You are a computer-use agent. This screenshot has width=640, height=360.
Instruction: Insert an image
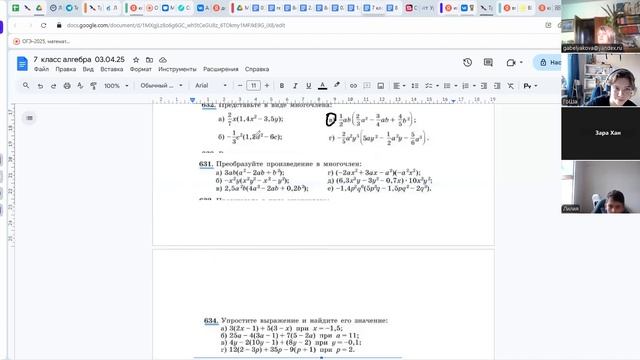click(x=380, y=86)
